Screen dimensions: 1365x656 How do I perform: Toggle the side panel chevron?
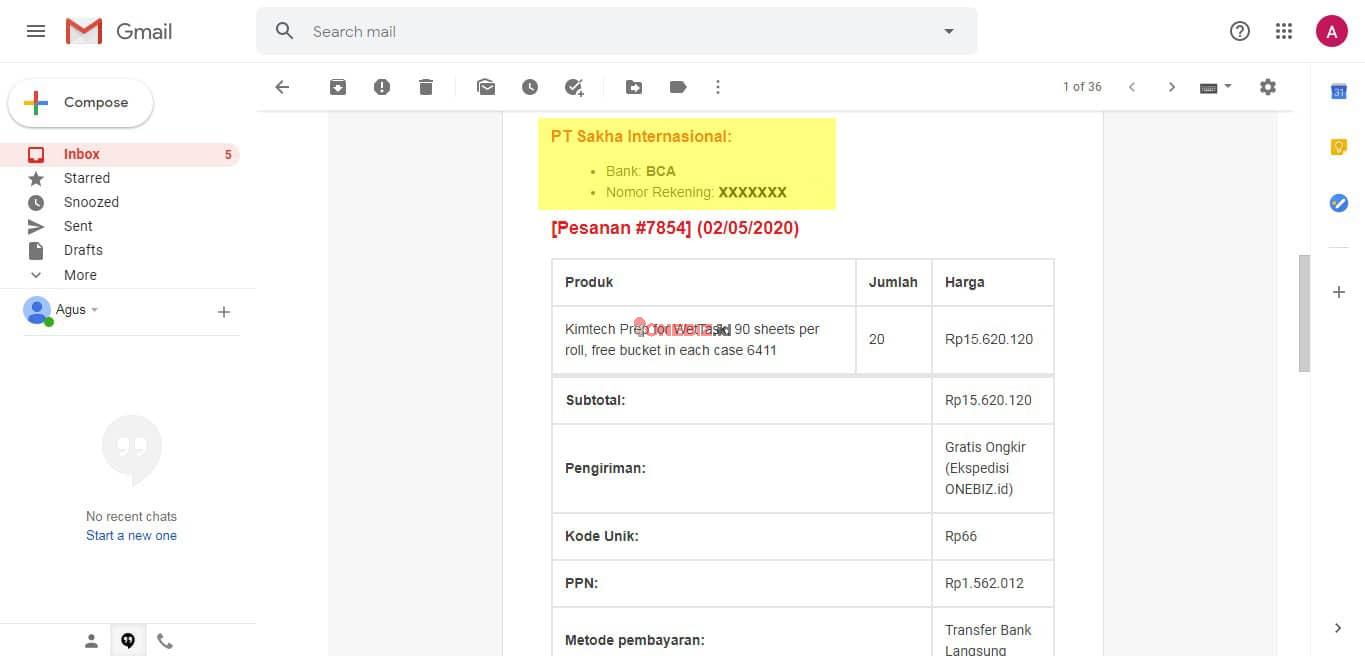point(1338,628)
